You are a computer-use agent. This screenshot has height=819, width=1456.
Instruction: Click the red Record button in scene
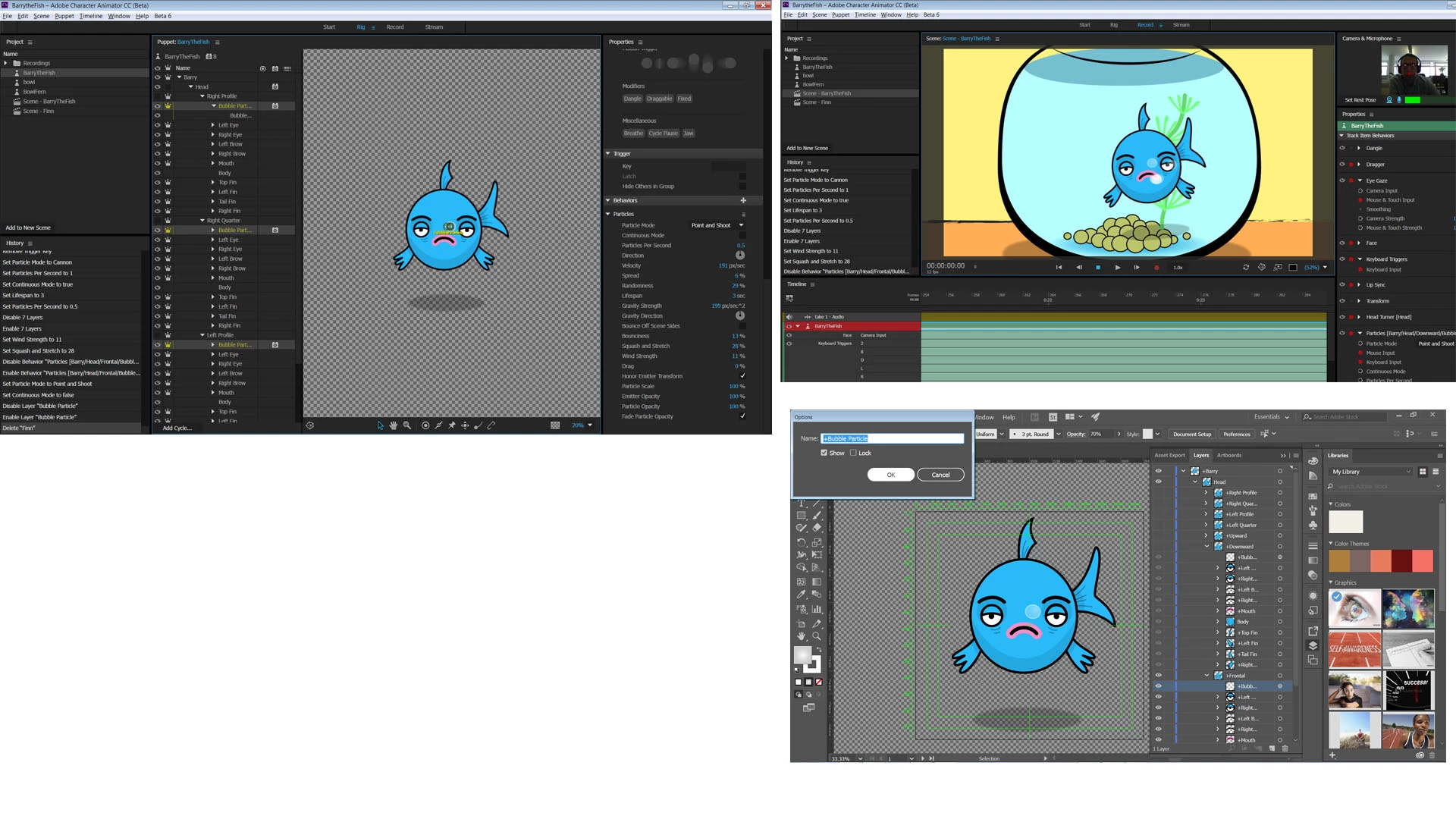coord(1156,268)
